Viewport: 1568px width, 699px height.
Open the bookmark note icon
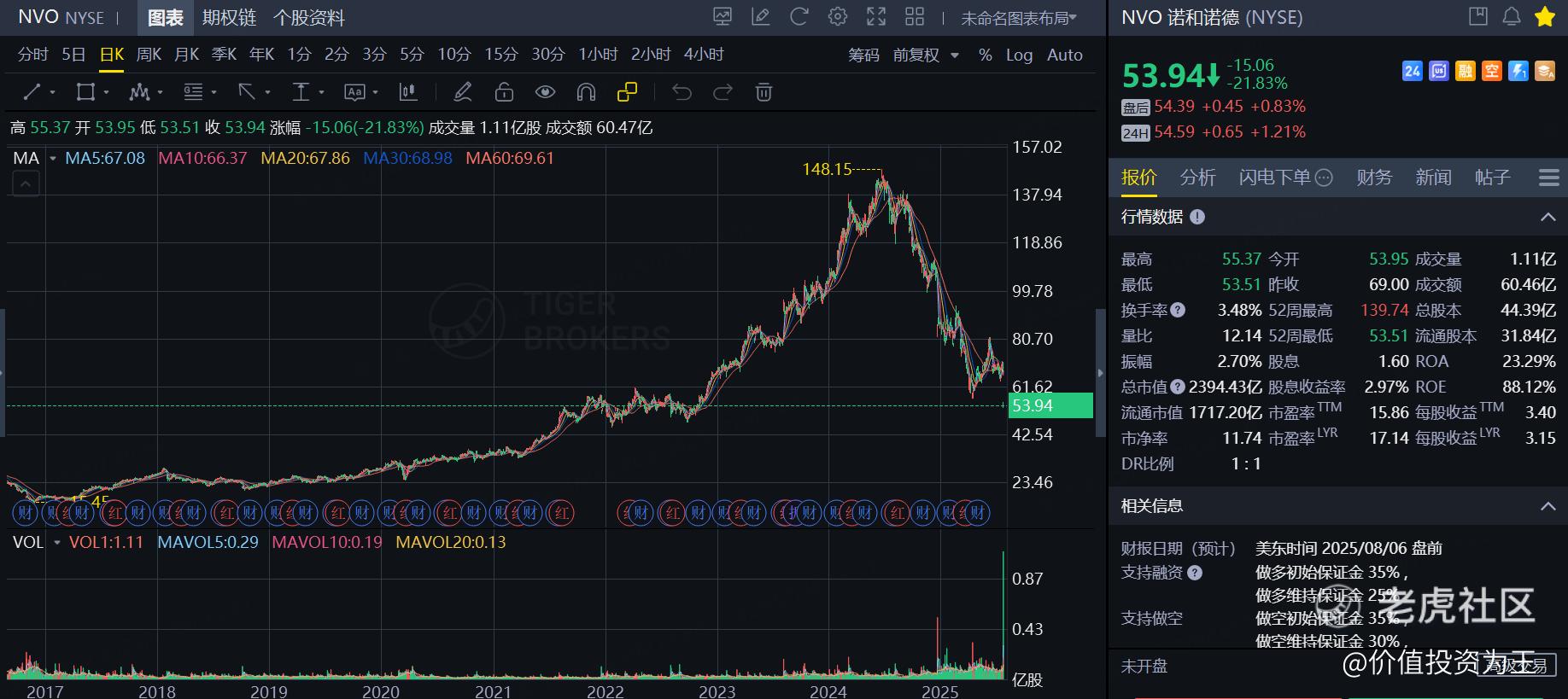coord(1478,16)
